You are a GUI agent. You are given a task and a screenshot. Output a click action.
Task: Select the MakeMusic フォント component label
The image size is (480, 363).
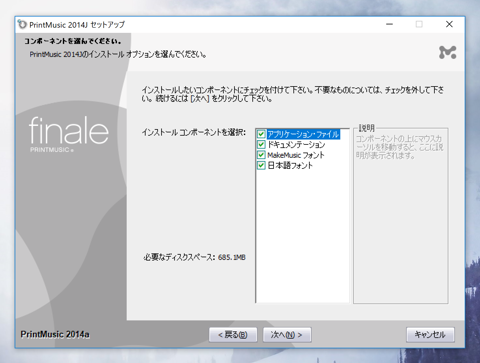click(296, 155)
